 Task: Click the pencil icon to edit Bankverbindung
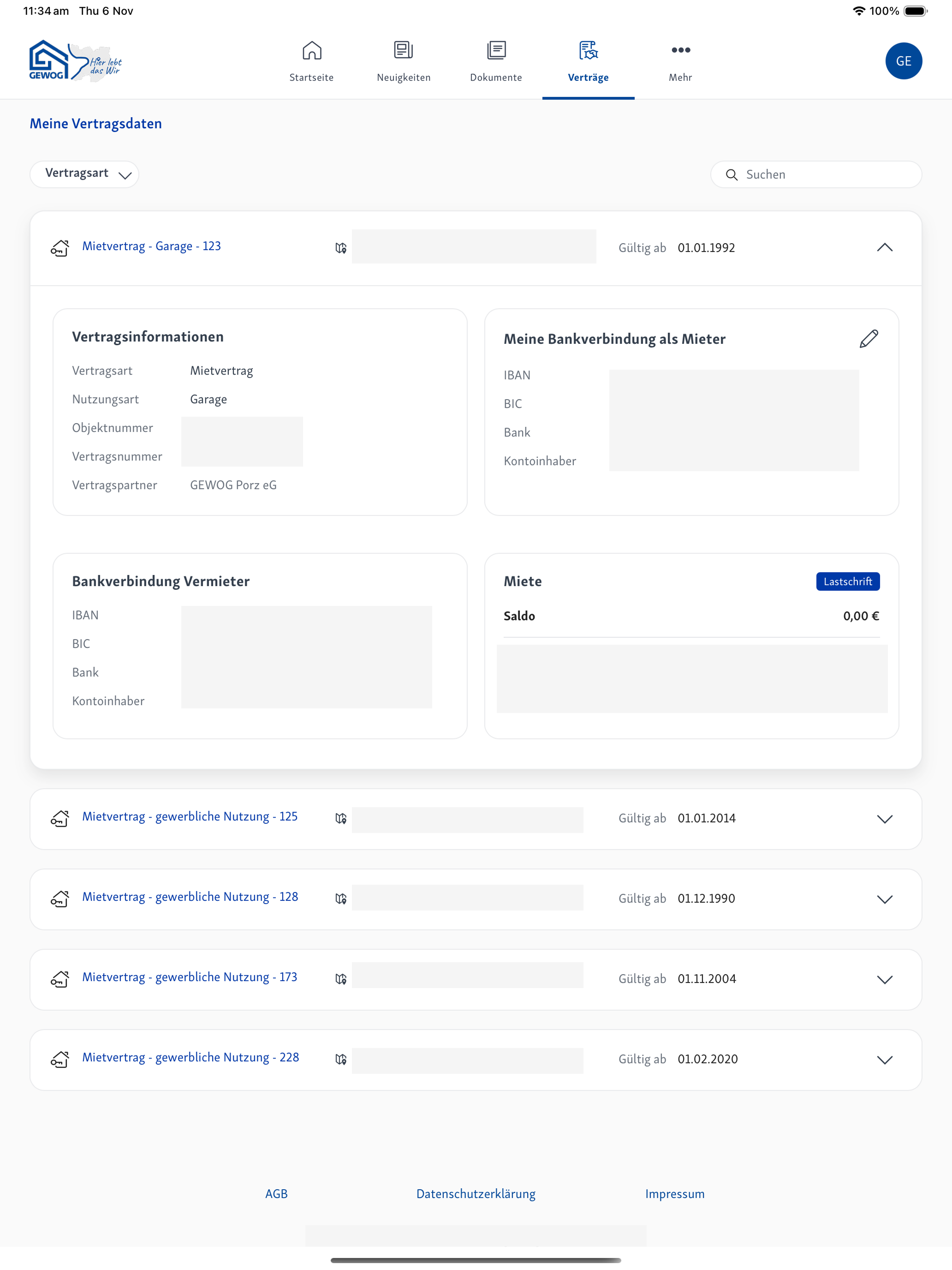coord(869,339)
